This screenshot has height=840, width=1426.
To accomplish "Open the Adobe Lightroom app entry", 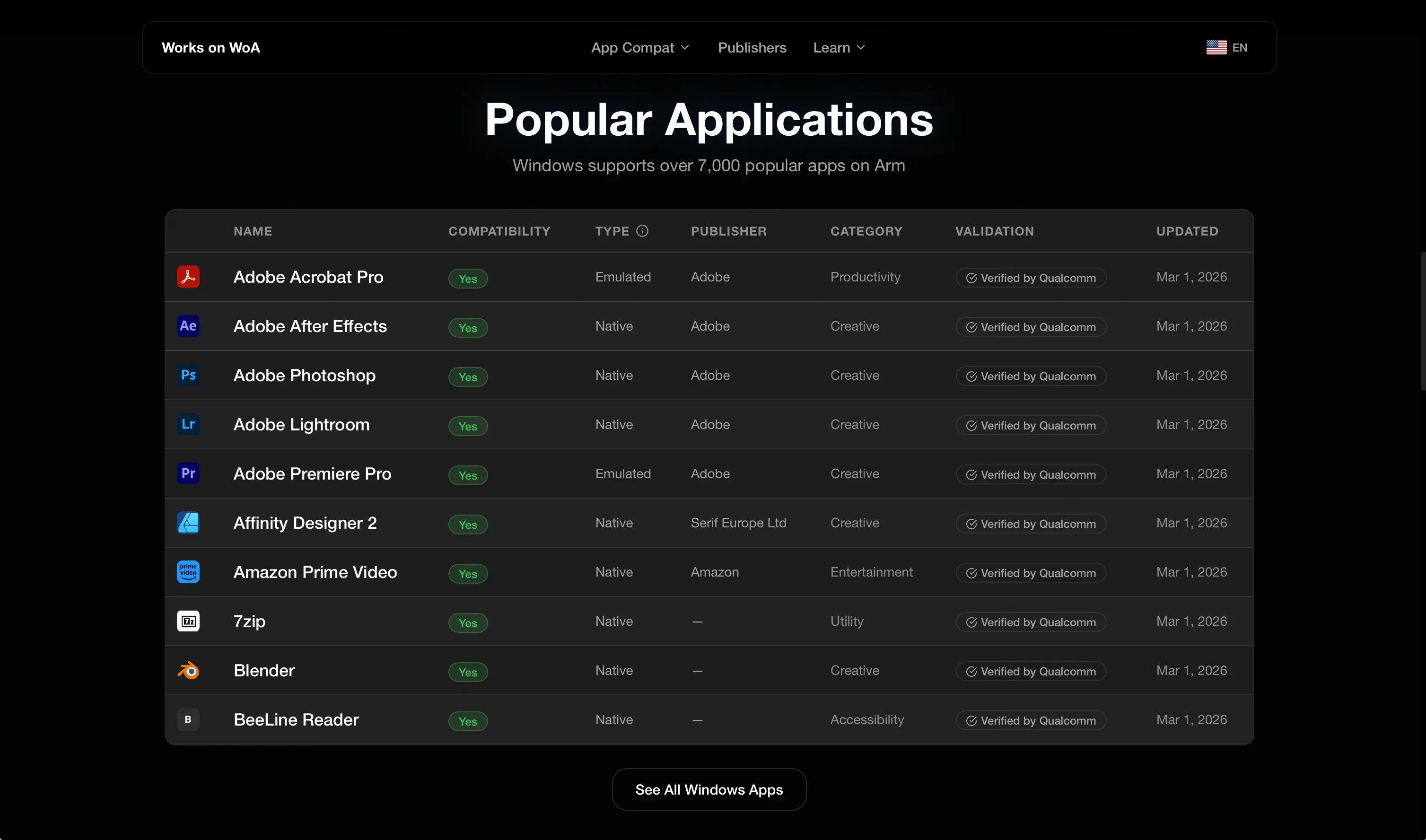I will [302, 425].
